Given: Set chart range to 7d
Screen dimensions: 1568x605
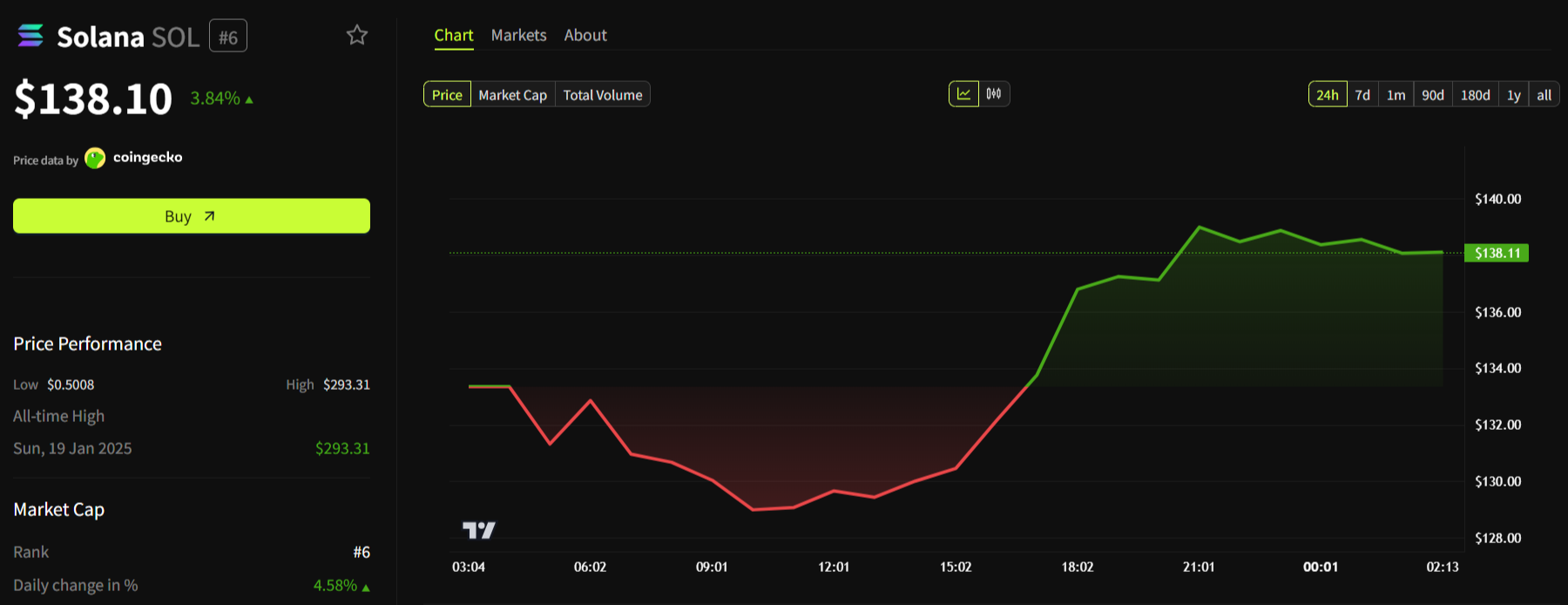Looking at the screenshot, I should pos(1362,94).
